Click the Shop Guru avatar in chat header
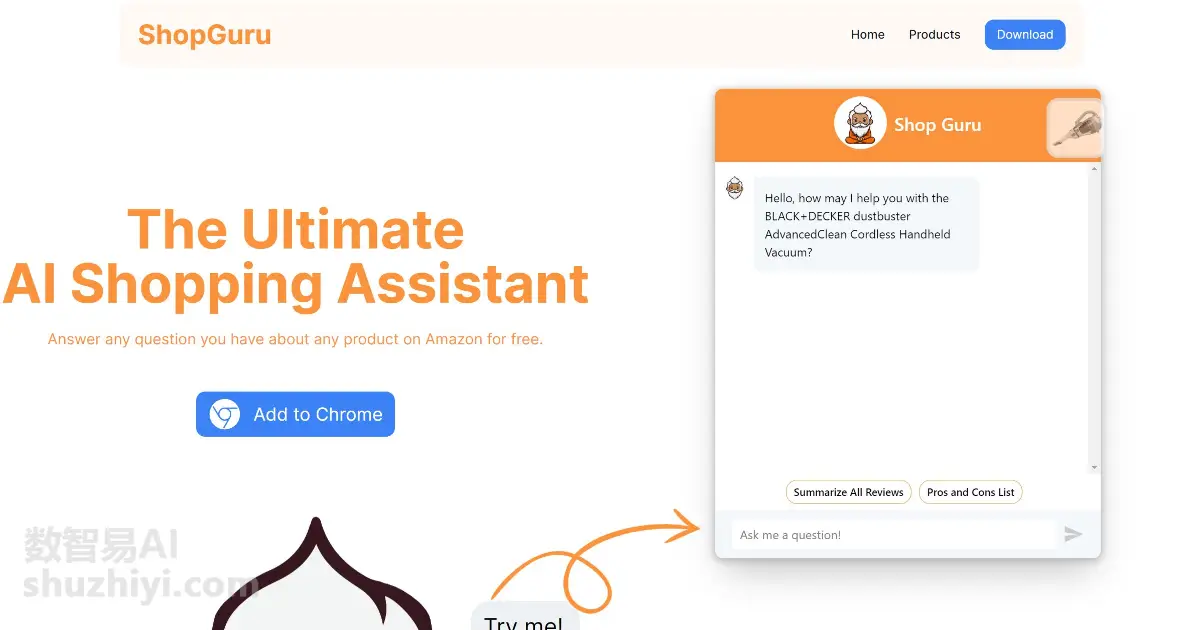This screenshot has height=630, width=1200. coord(860,123)
